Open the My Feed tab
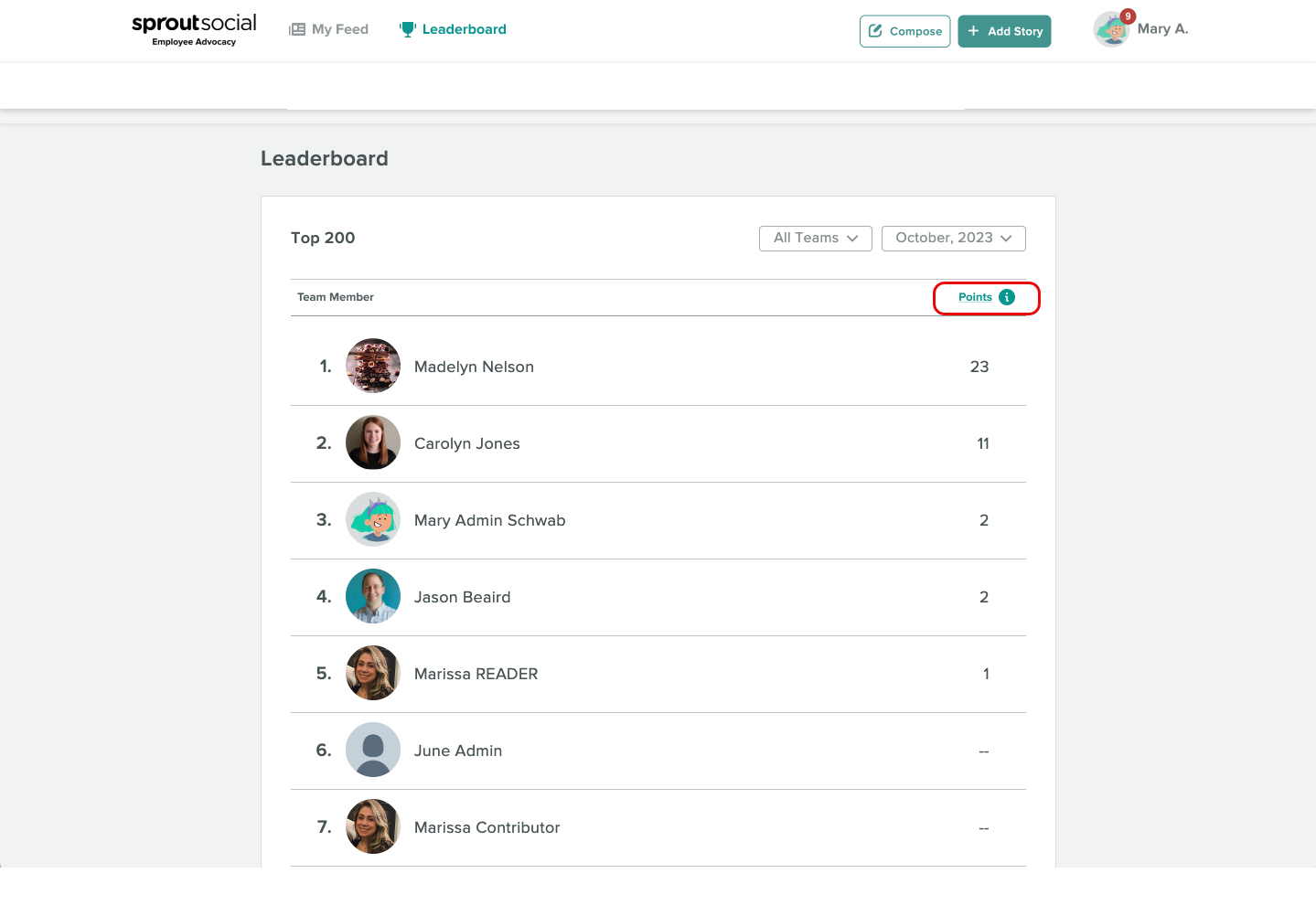This screenshot has width=1316, height=916. (329, 29)
